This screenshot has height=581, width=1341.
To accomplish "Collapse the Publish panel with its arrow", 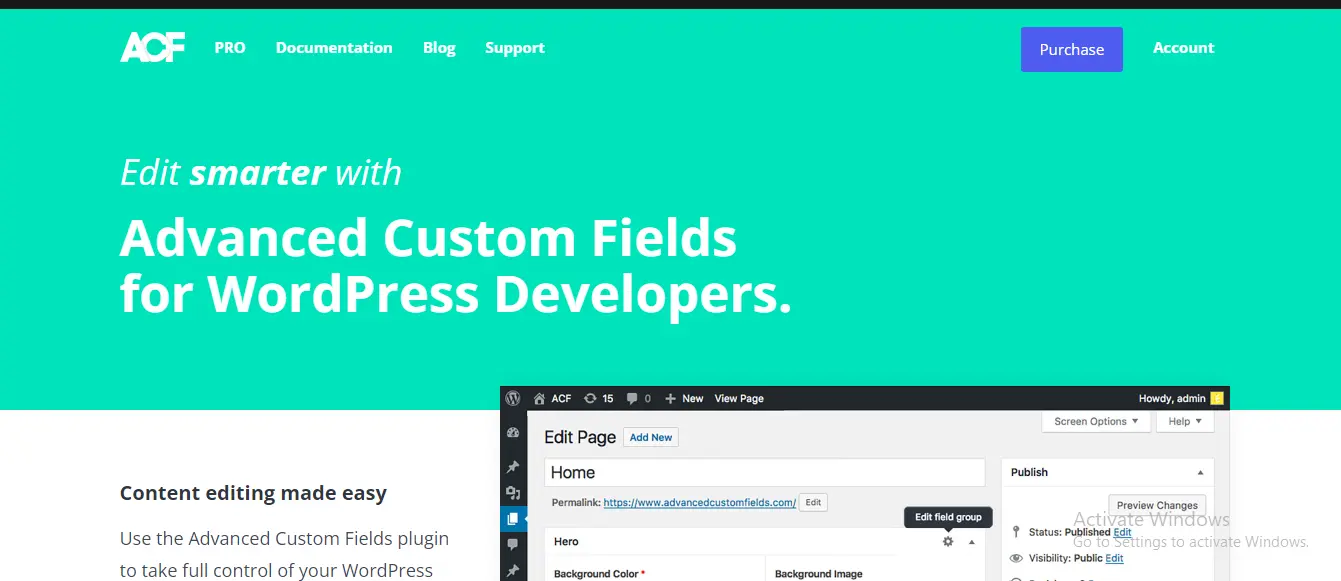I will pos(1201,472).
